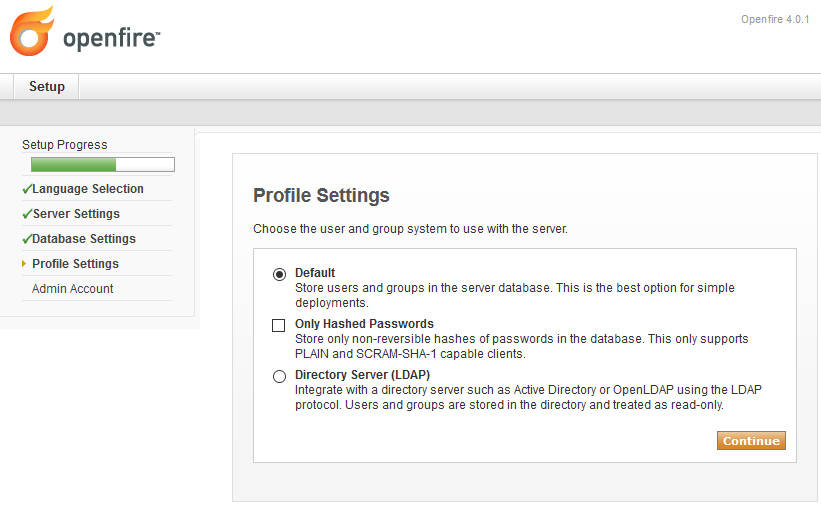Click the Continue button
The height and width of the screenshot is (506, 821).
751,441
